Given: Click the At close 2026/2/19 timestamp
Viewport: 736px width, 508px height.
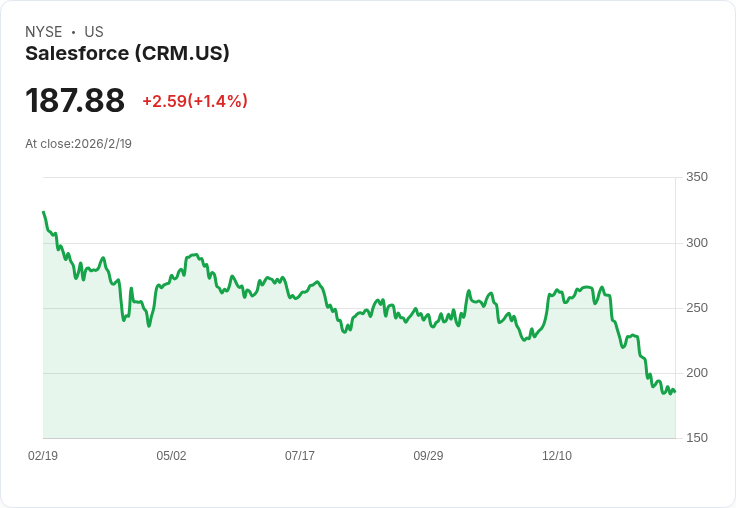Looking at the screenshot, I should (78, 143).
